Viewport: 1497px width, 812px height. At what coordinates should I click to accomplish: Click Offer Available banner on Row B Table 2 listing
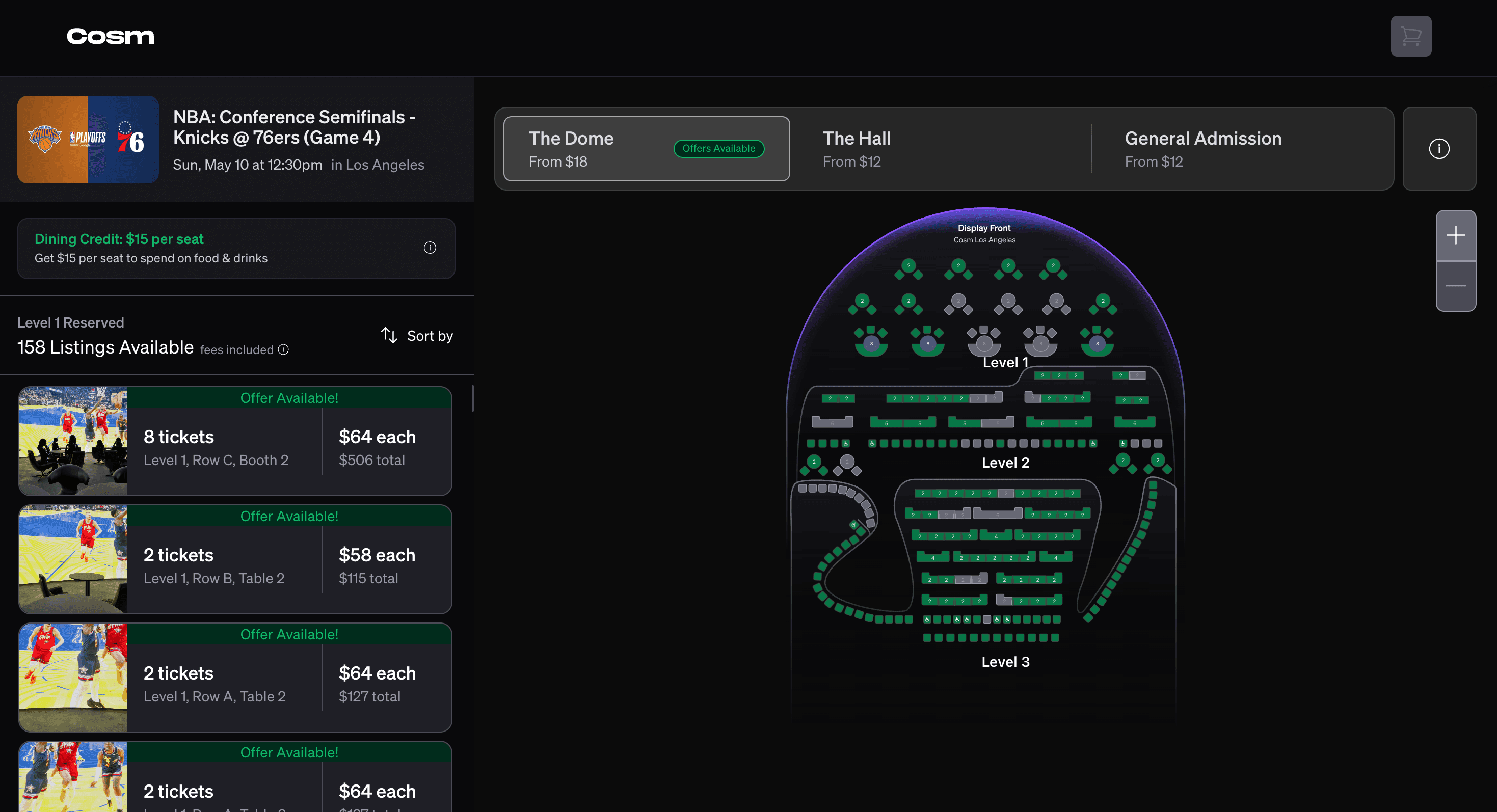coord(289,517)
